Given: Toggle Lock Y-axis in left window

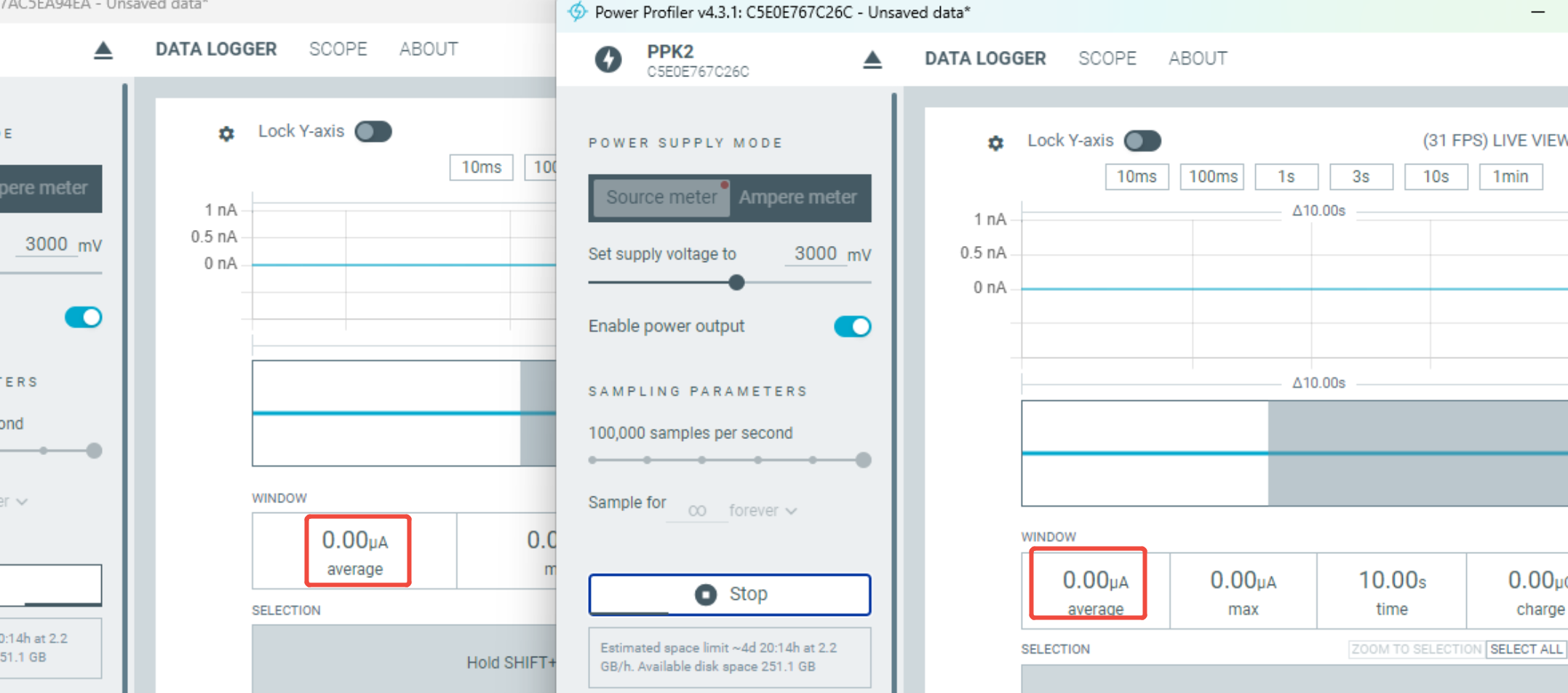Looking at the screenshot, I should click(373, 131).
